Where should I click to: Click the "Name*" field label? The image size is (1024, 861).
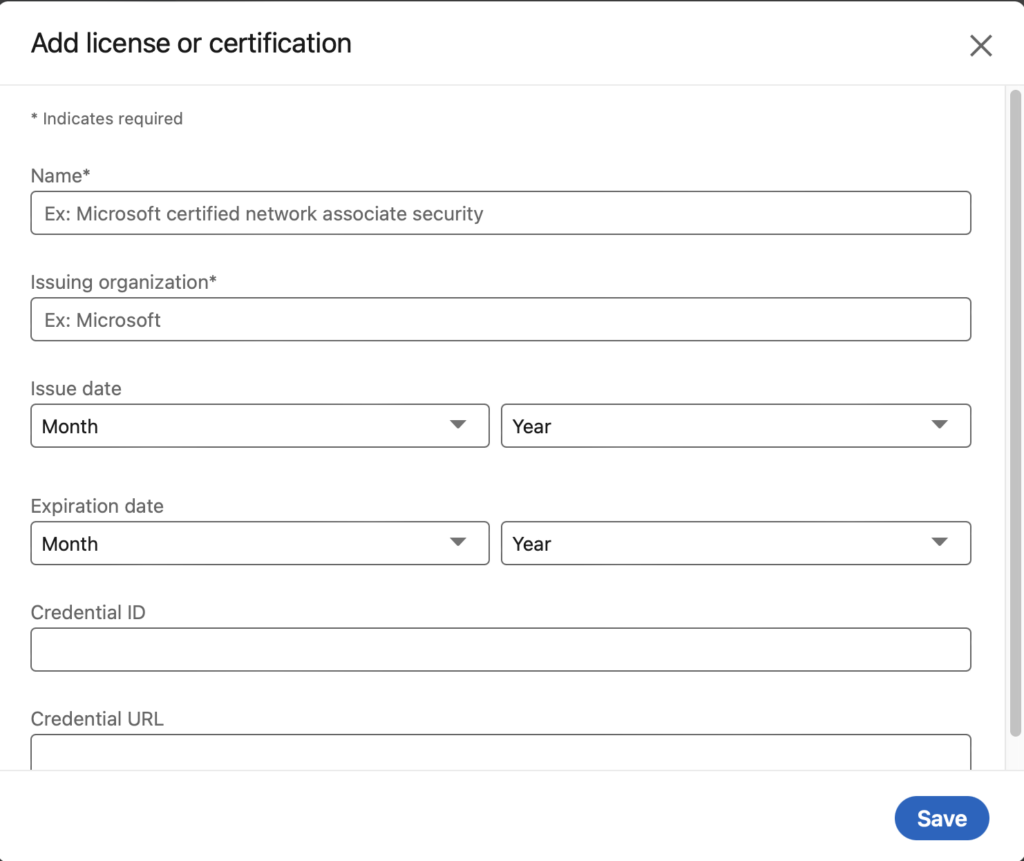point(61,176)
